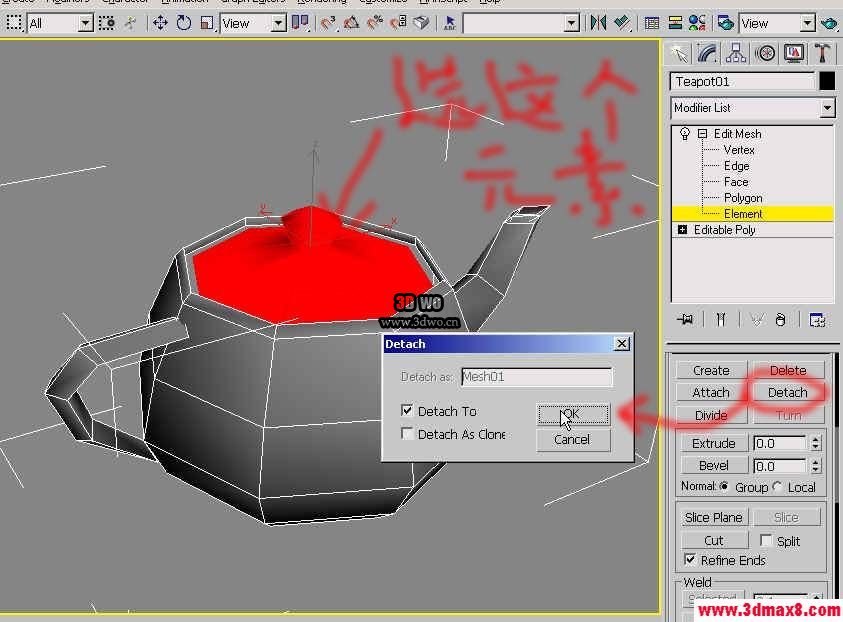The height and width of the screenshot is (622, 843).
Task: Toggle Spinner Snap
Action: click(x=398, y=23)
